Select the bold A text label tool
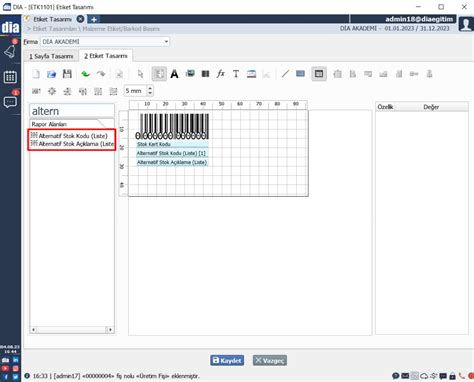Image resolution: width=474 pixels, height=382 pixels. 174,74
